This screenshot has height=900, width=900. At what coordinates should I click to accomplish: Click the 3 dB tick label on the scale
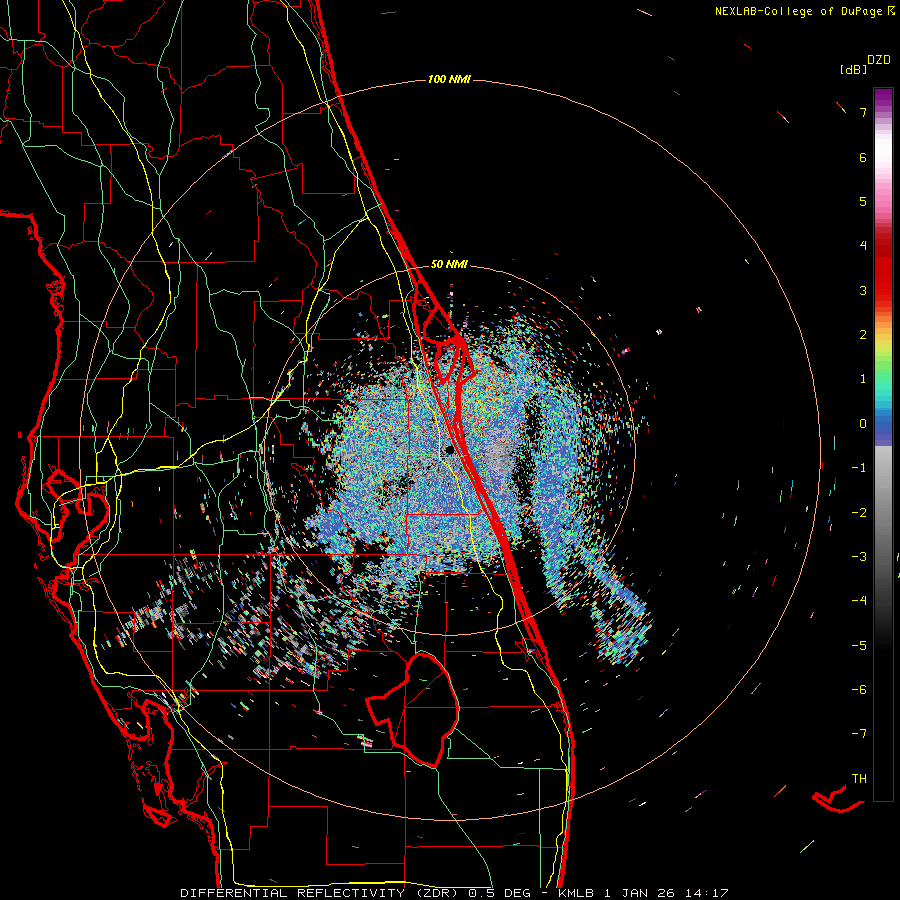pos(863,290)
